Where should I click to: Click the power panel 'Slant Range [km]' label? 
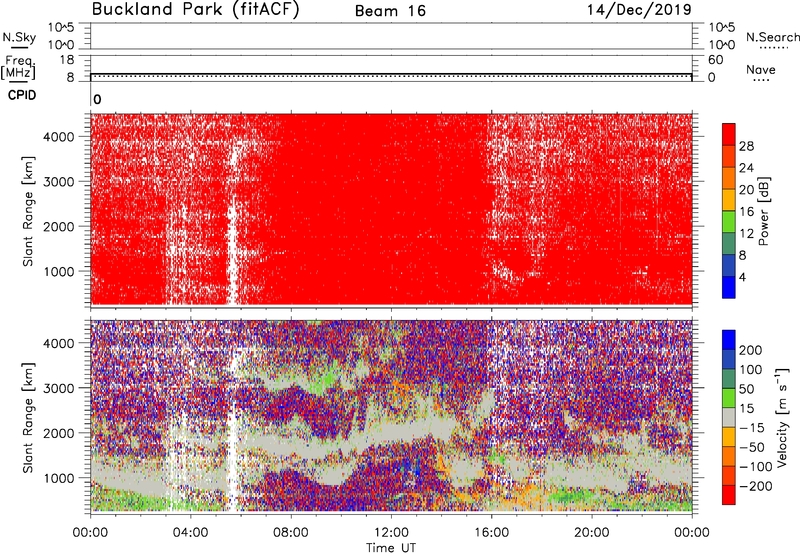[x=28, y=211]
